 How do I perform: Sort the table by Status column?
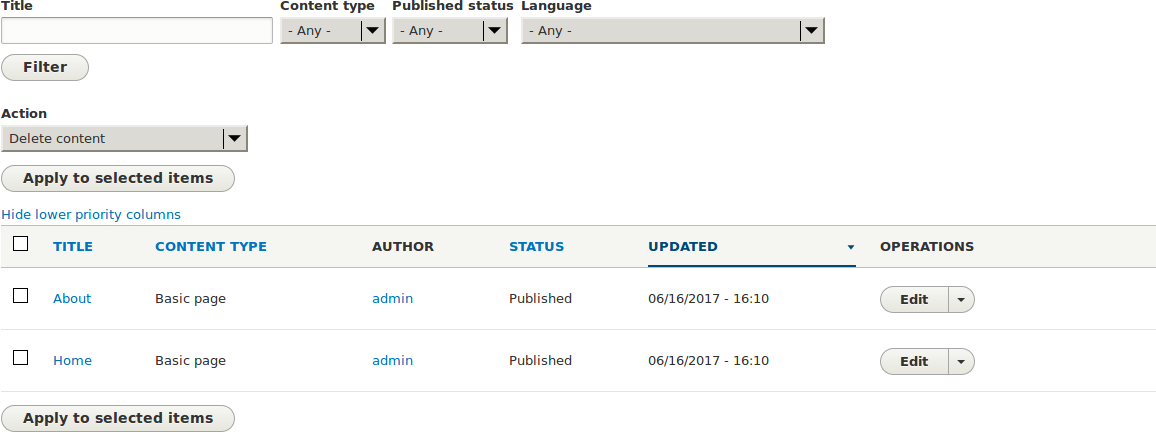[536, 247]
